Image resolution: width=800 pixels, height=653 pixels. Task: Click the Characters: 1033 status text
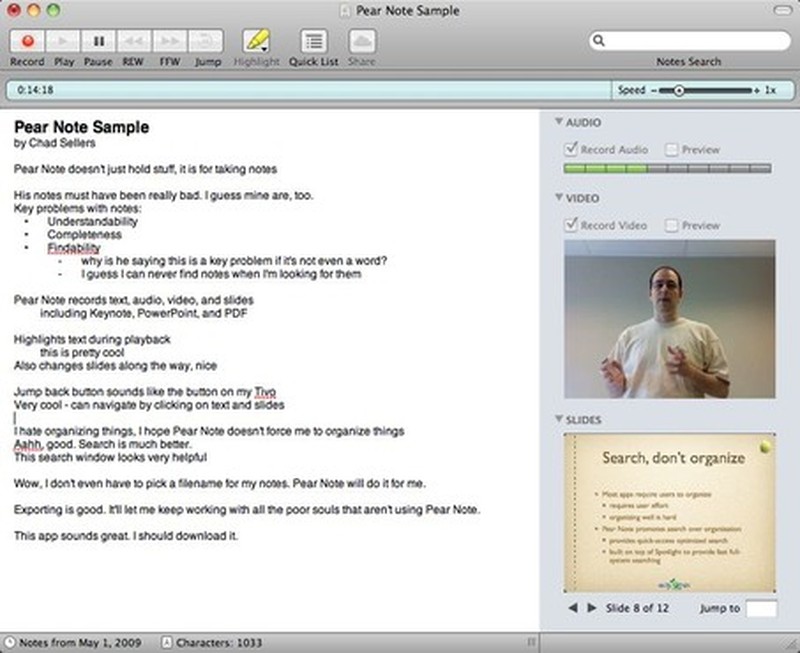pyautogui.click(x=219, y=643)
